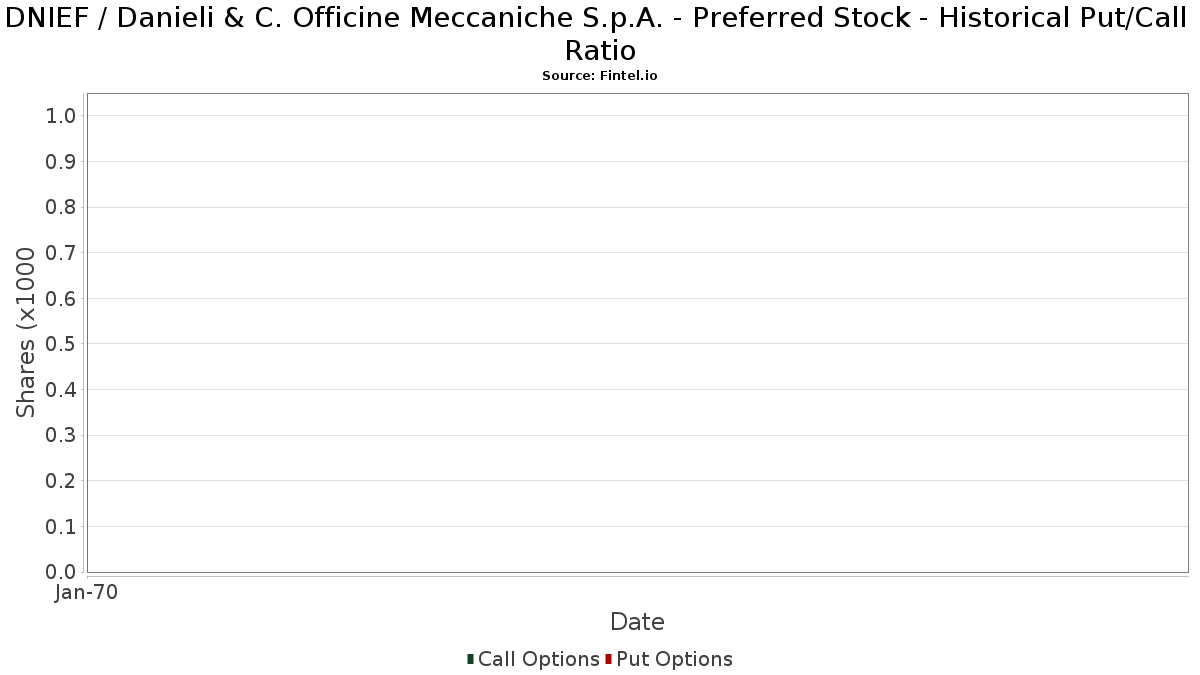
Task: Click the Date x-axis title
Action: (x=637, y=622)
